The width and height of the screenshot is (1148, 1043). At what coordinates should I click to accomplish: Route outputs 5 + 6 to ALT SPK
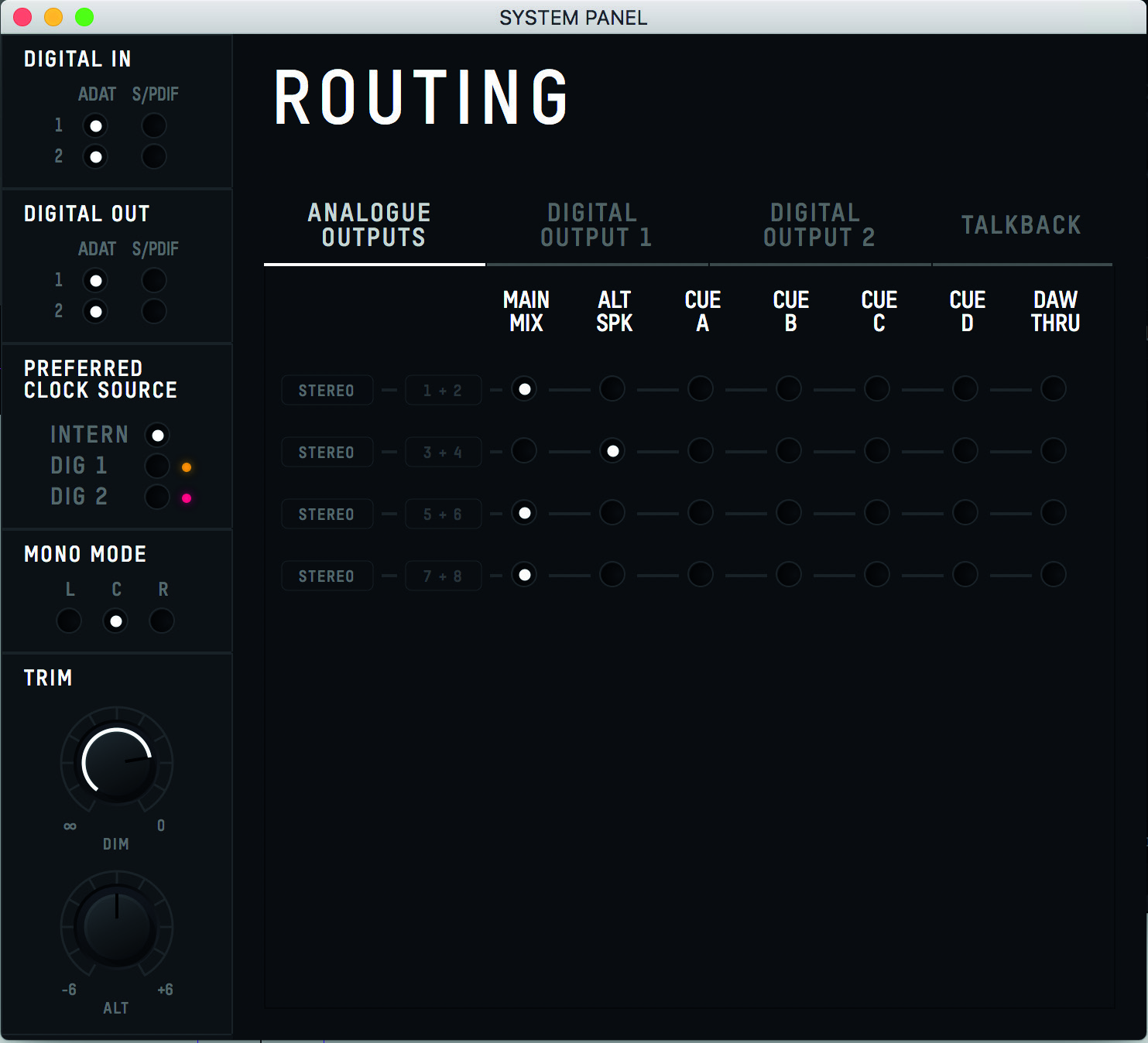612,512
